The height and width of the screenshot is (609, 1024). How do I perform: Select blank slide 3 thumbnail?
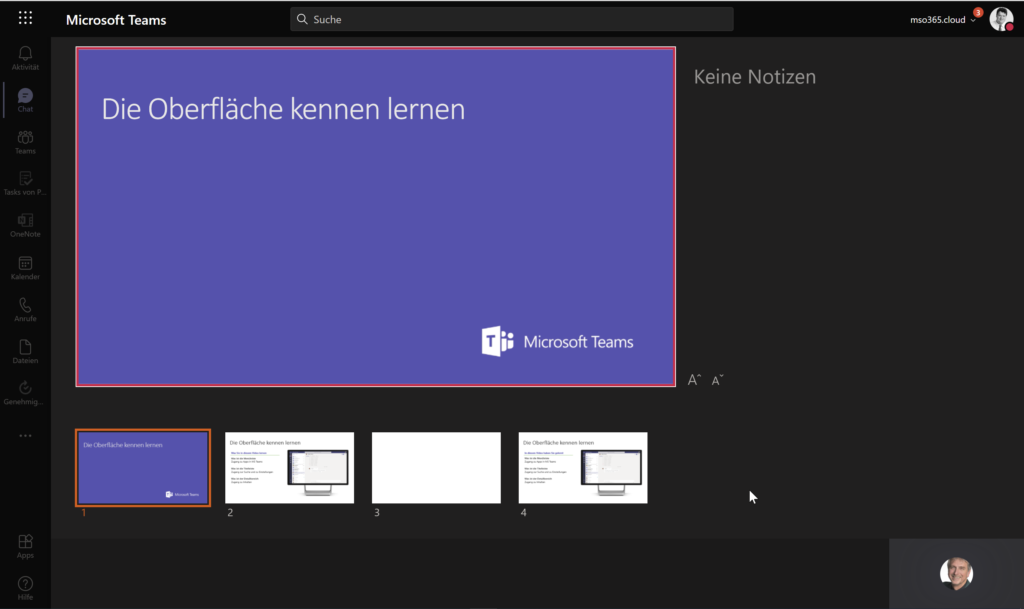pyautogui.click(x=436, y=467)
